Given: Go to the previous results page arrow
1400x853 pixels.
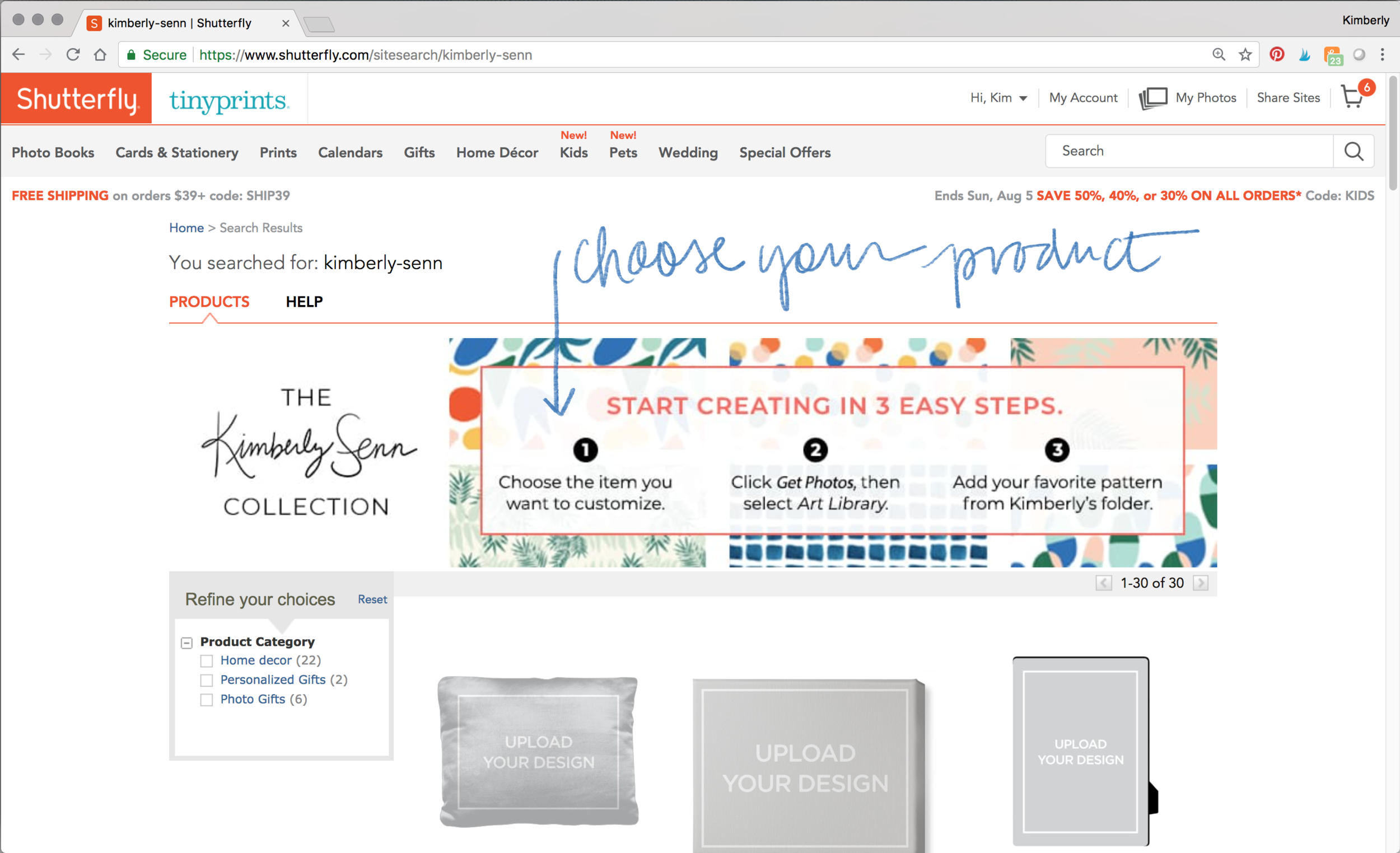Looking at the screenshot, I should (1103, 583).
